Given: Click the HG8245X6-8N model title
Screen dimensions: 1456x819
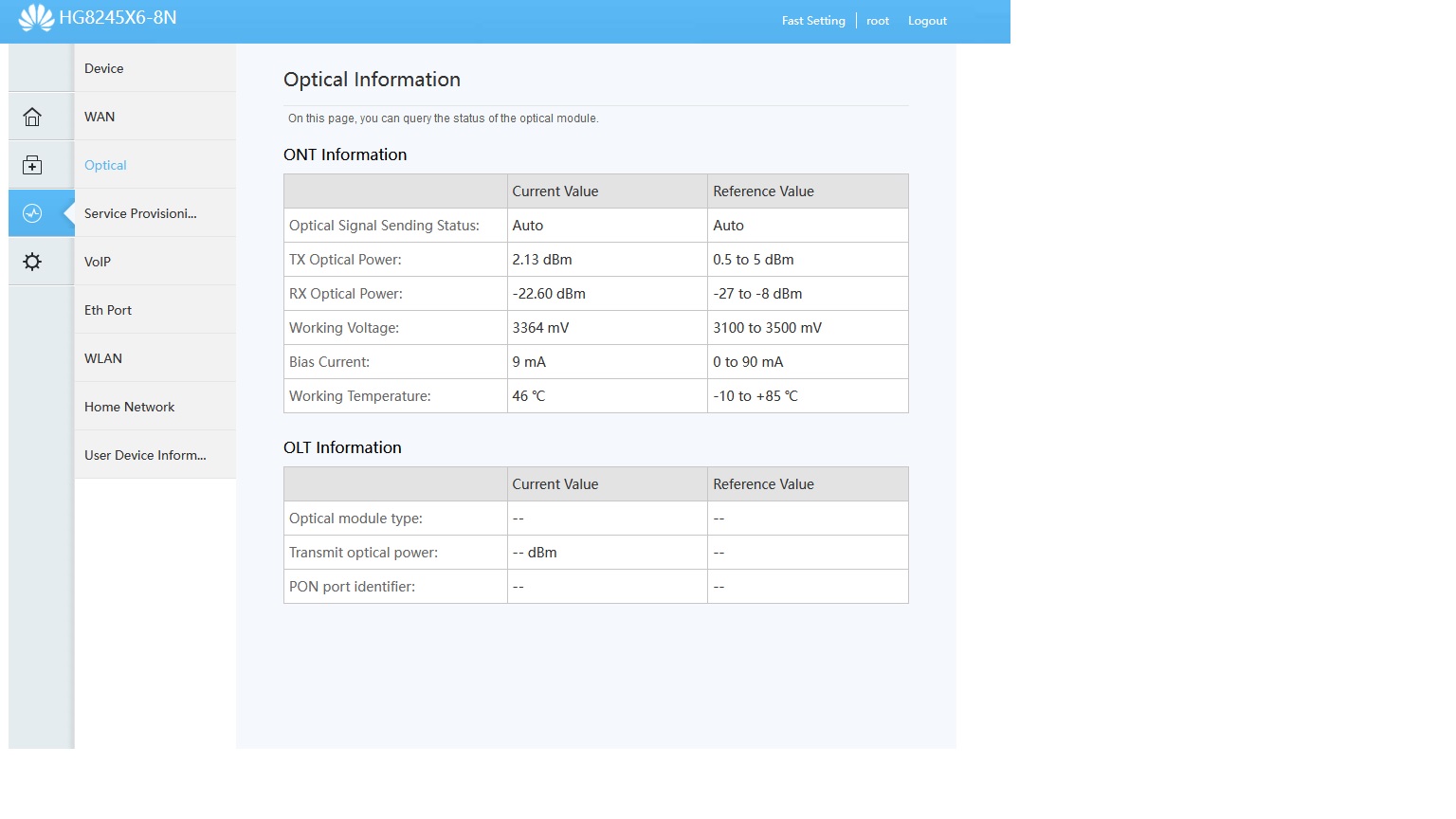Looking at the screenshot, I should (x=118, y=18).
